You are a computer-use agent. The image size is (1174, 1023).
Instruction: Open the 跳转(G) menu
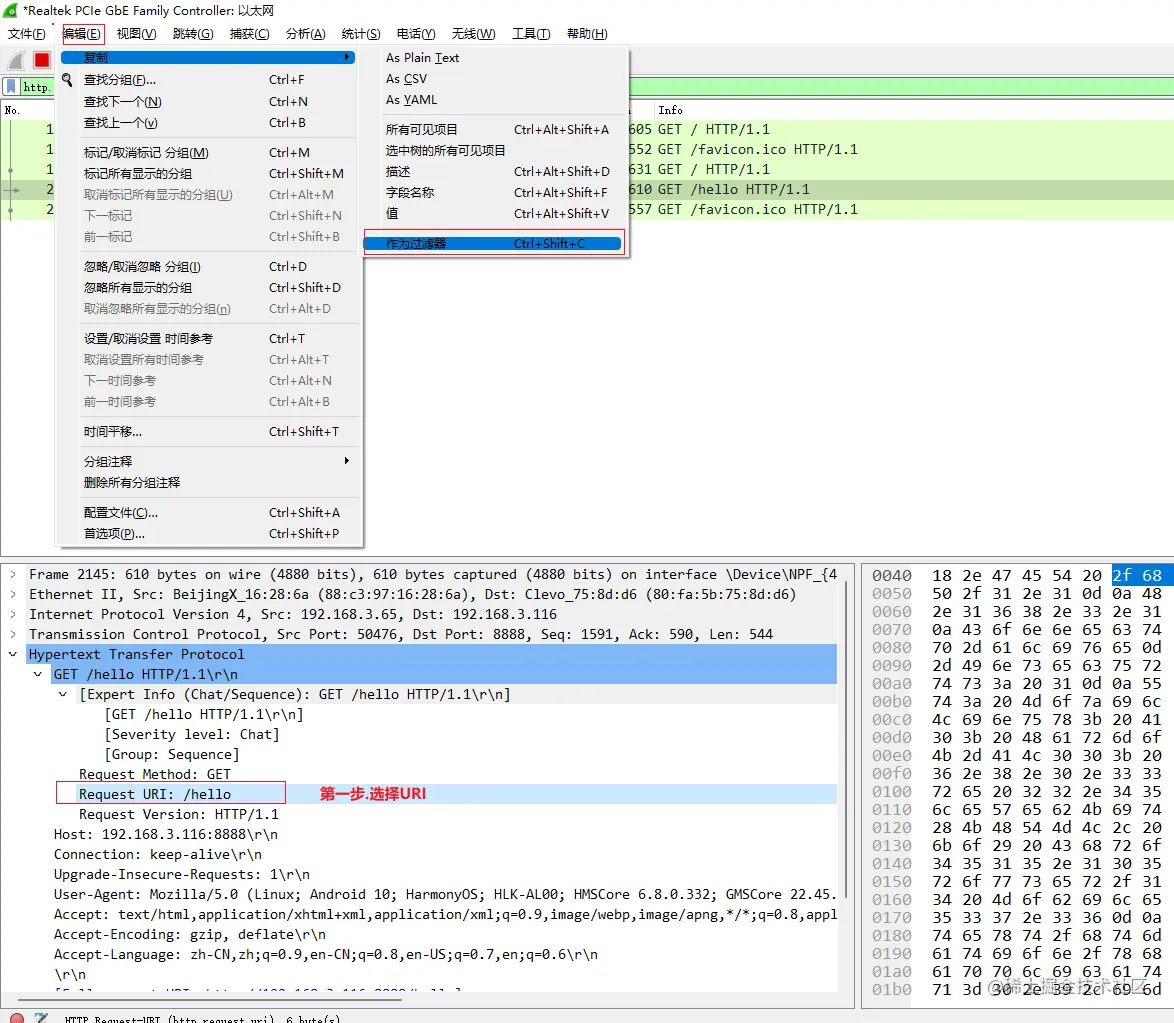pyautogui.click(x=192, y=34)
